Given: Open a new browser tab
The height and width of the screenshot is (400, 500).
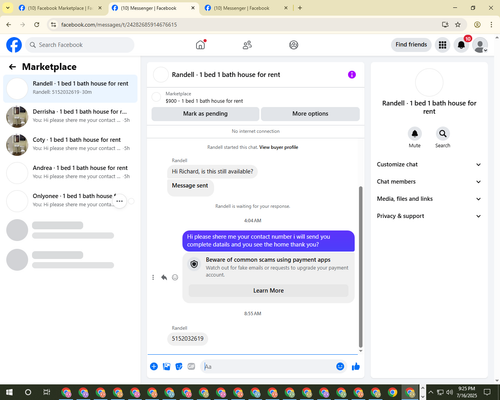Looking at the screenshot, I should pos(300,8).
